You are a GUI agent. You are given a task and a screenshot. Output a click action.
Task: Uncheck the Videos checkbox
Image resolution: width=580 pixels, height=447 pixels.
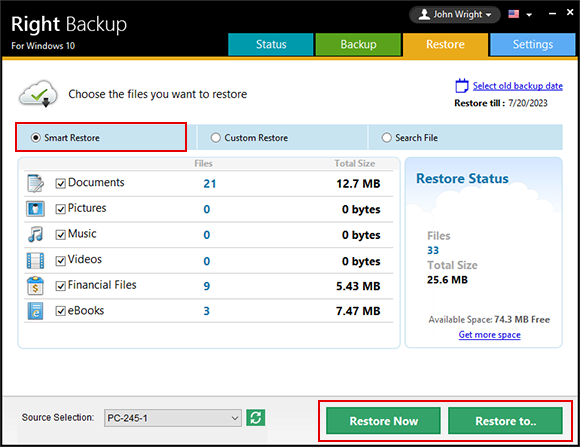coord(61,261)
